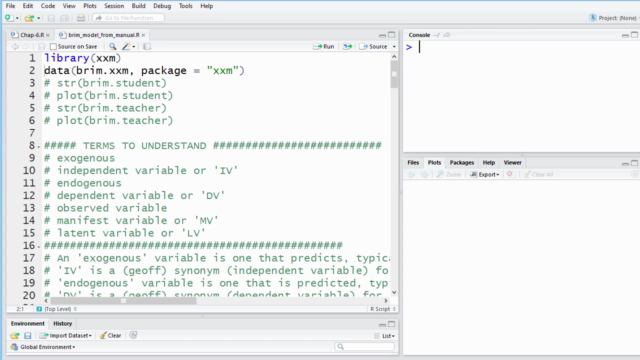Click the Plots Zoom button
This screenshot has width=640, height=360.
pos(449,175)
